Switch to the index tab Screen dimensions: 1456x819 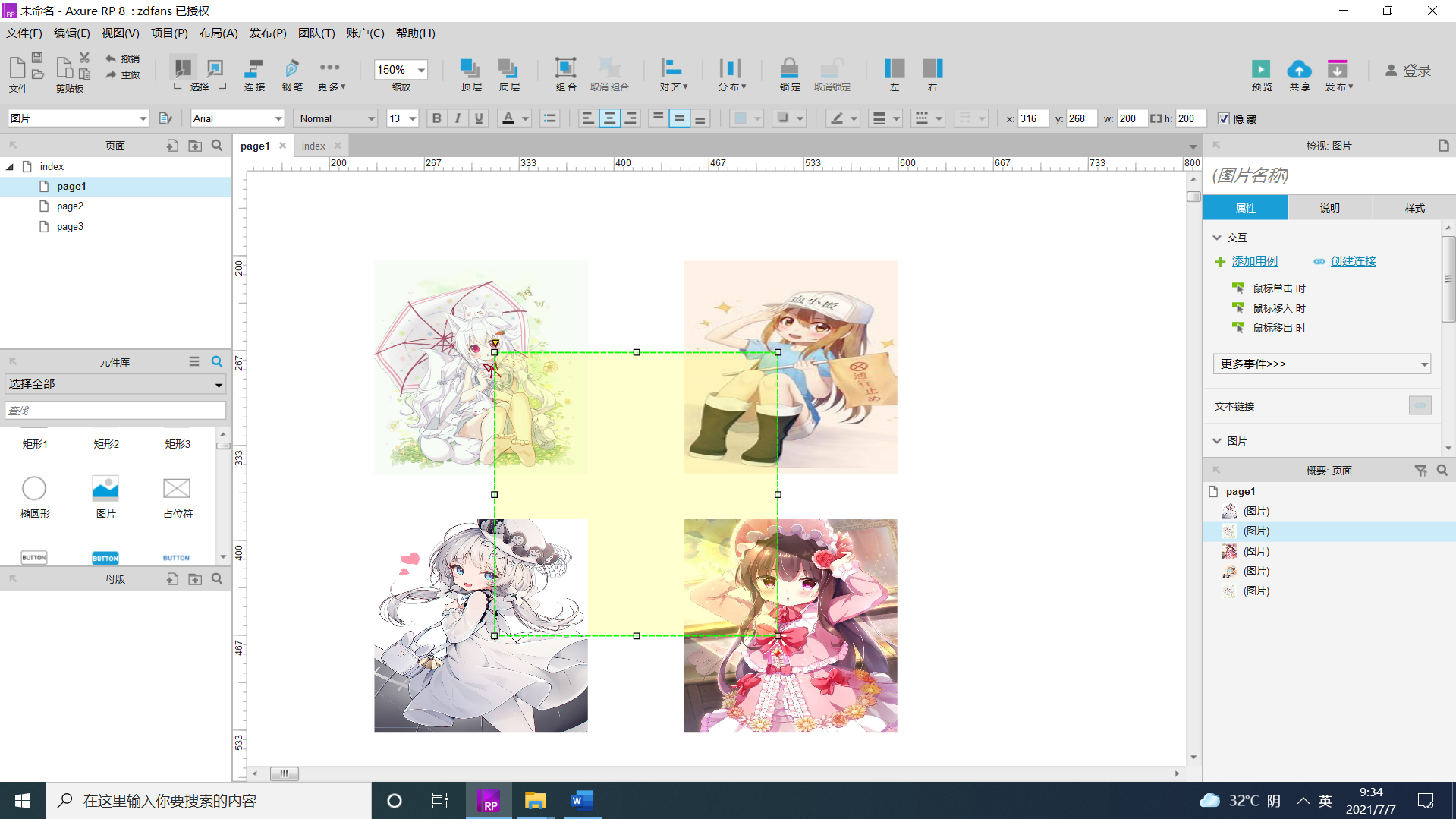click(313, 146)
